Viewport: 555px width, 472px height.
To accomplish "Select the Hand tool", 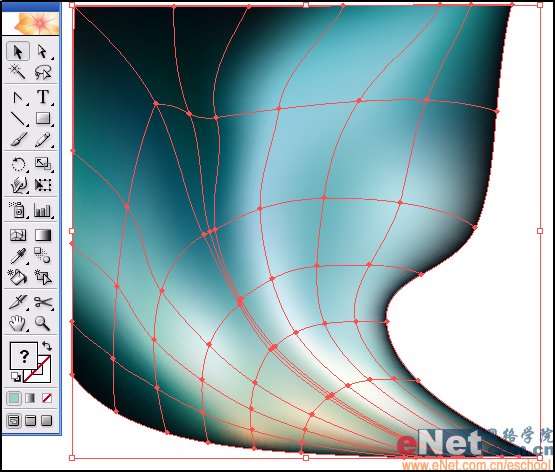I will point(18,323).
